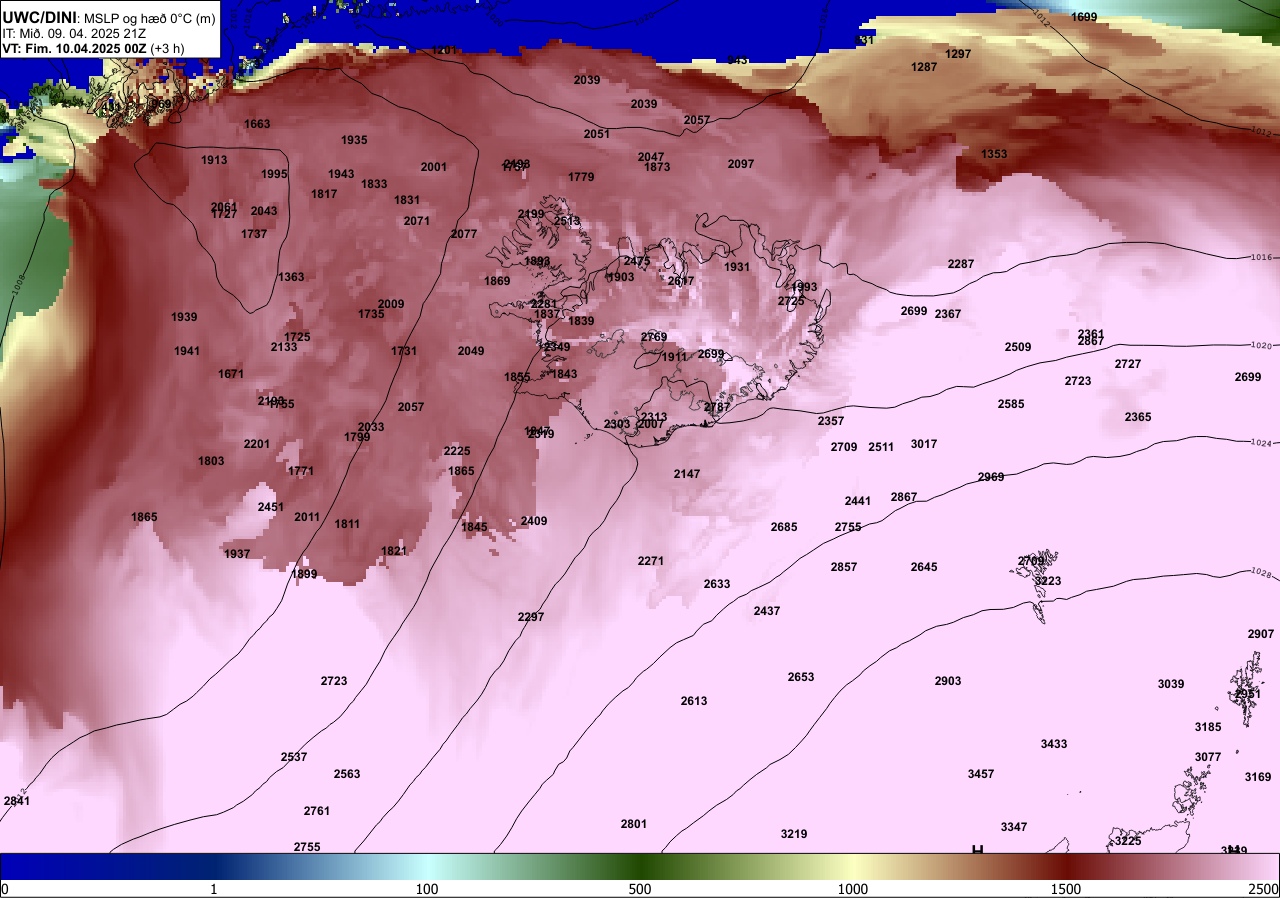Click the map value 2287

[x=961, y=264]
